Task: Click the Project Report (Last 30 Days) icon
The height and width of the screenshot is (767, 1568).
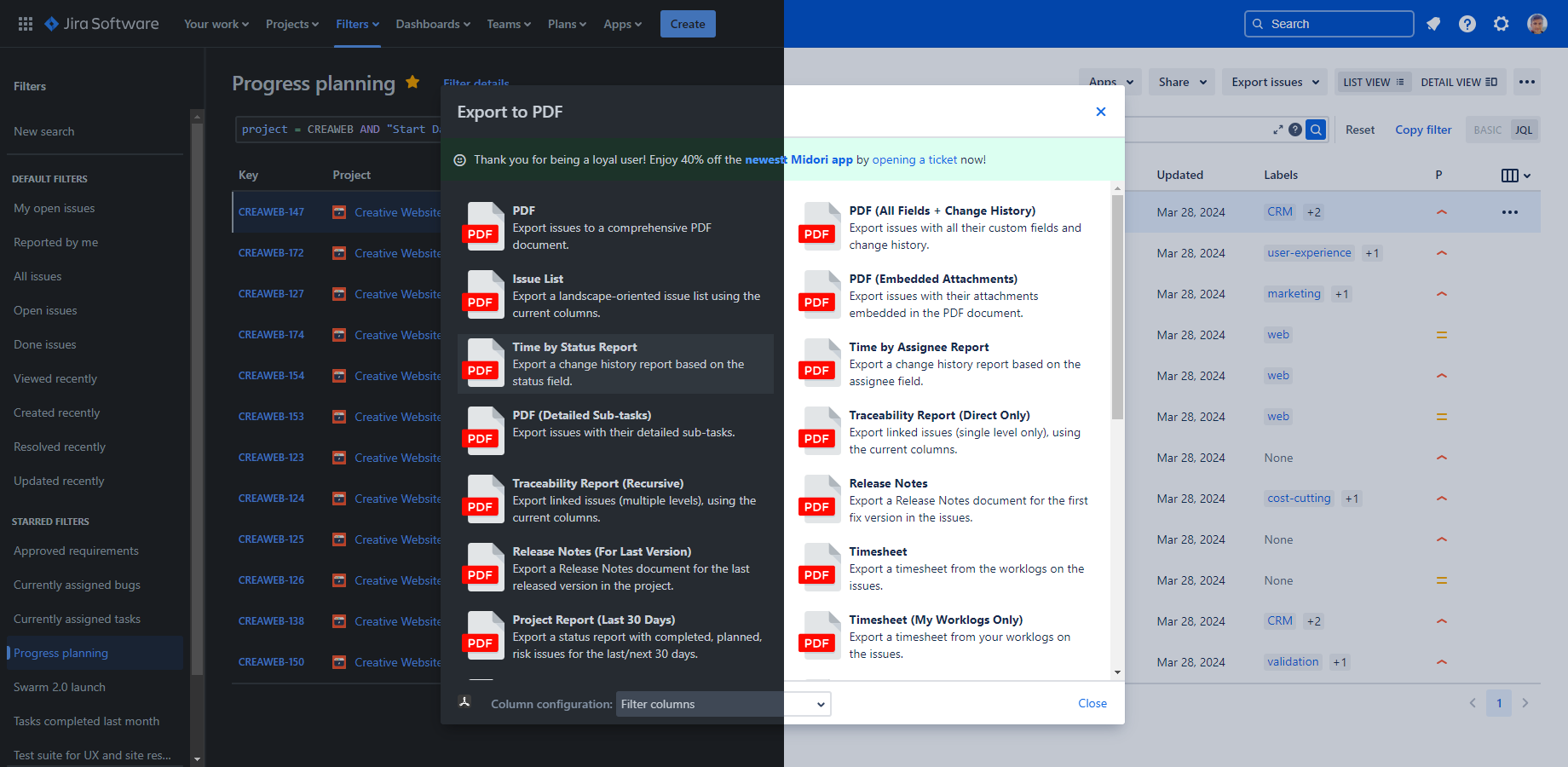Action: coord(483,635)
